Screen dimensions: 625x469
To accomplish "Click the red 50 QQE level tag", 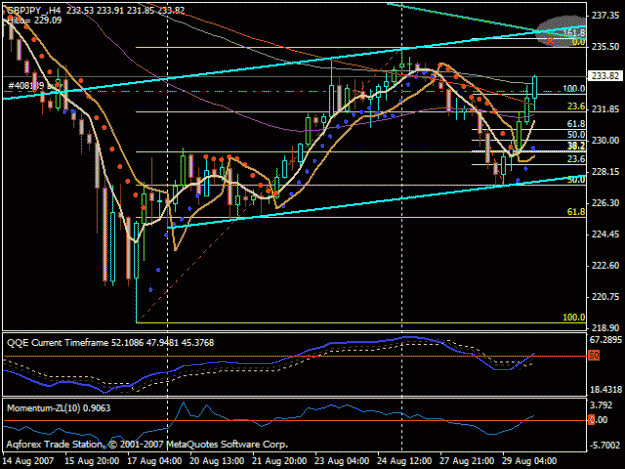I will (594, 355).
